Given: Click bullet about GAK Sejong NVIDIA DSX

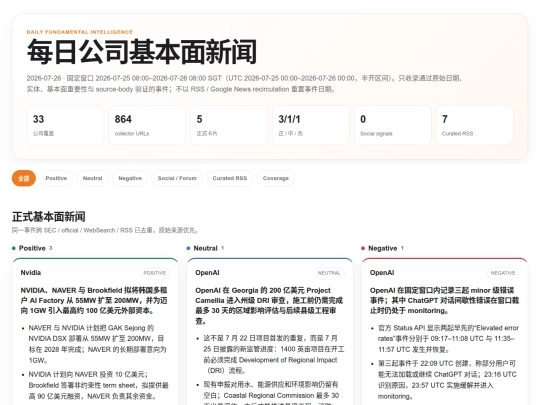Looking at the screenshot, I should (x=97, y=344).
